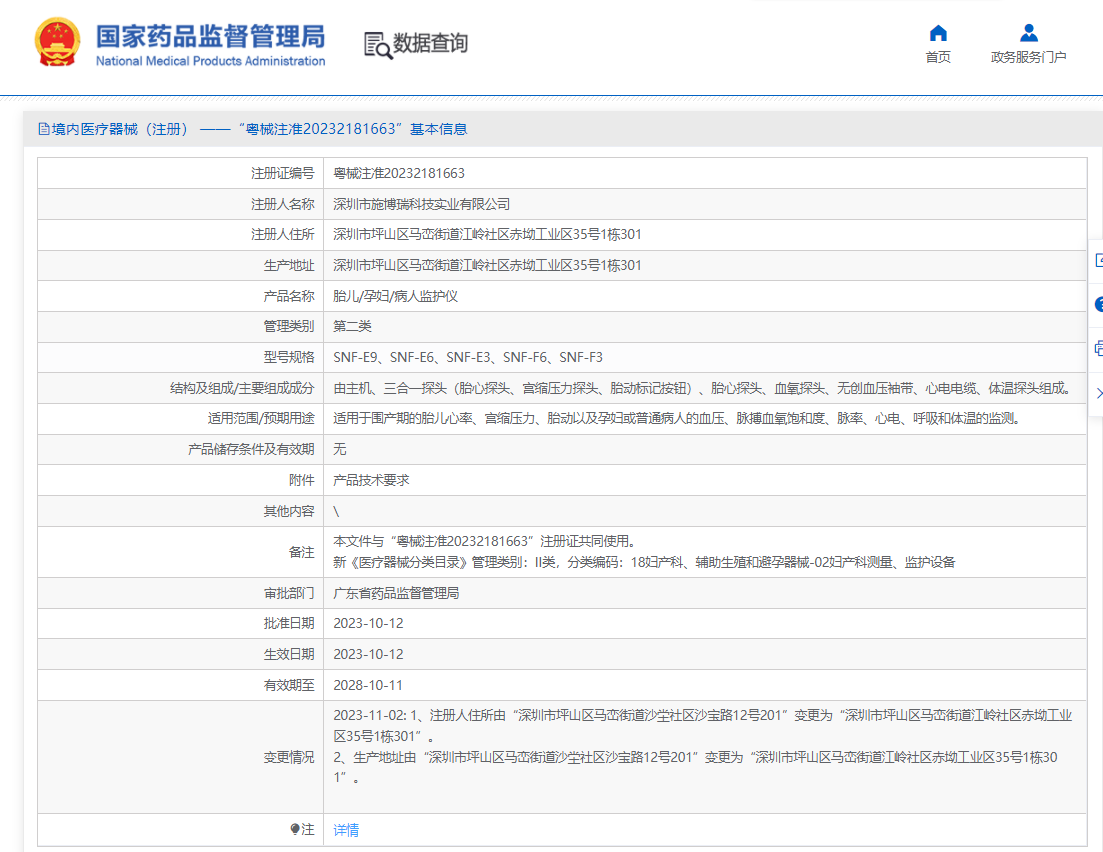The height and width of the screenshot is (852, 1103).
Task: Click the 产品技术要求 attachment entry
Action: tap(371, 481)
